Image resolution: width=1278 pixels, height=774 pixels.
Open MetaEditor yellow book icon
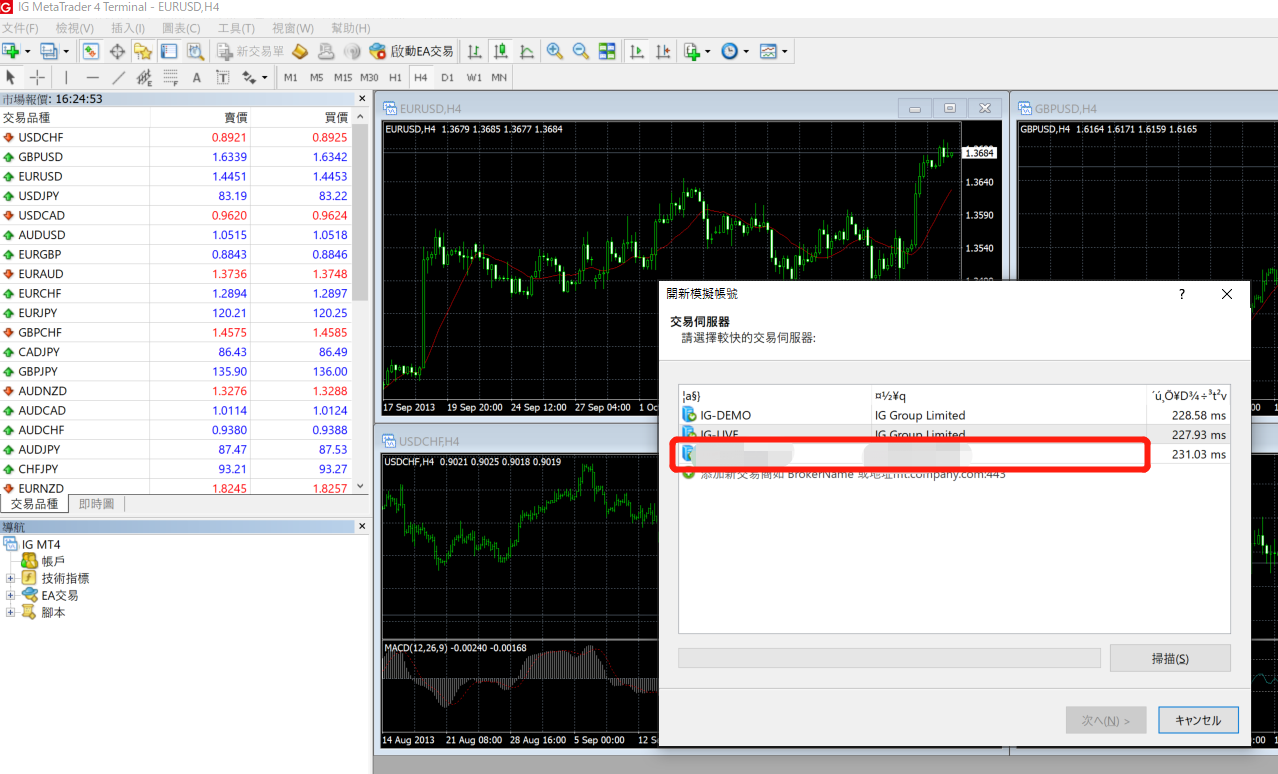pyautogui.click(x=300, y=51)
